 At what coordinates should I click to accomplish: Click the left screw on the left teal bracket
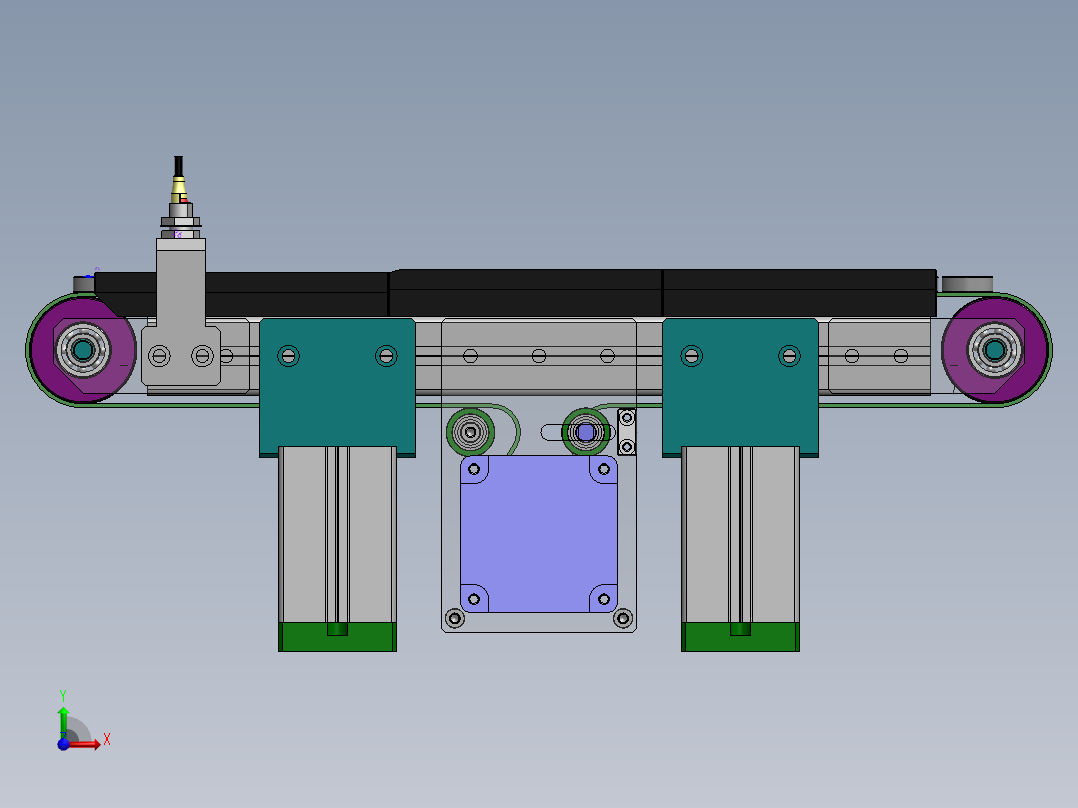click(288, 356)
